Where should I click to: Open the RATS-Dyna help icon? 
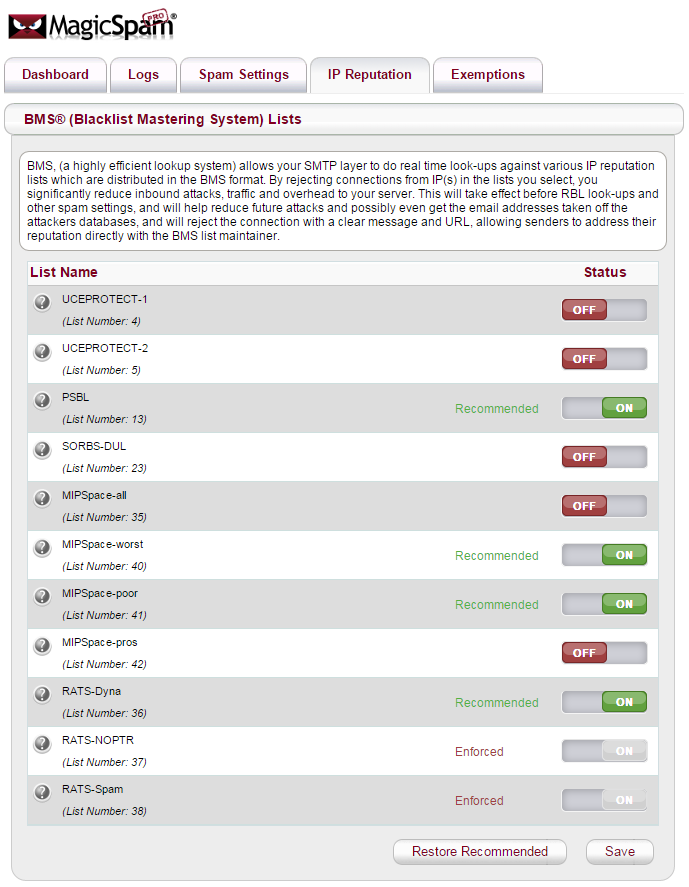(42, 695)
